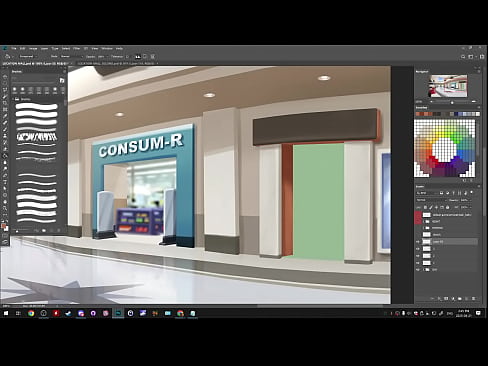Select the Brush tool in the toolbar
This screenshot has height=366, width=488.
tap(5, 129)
